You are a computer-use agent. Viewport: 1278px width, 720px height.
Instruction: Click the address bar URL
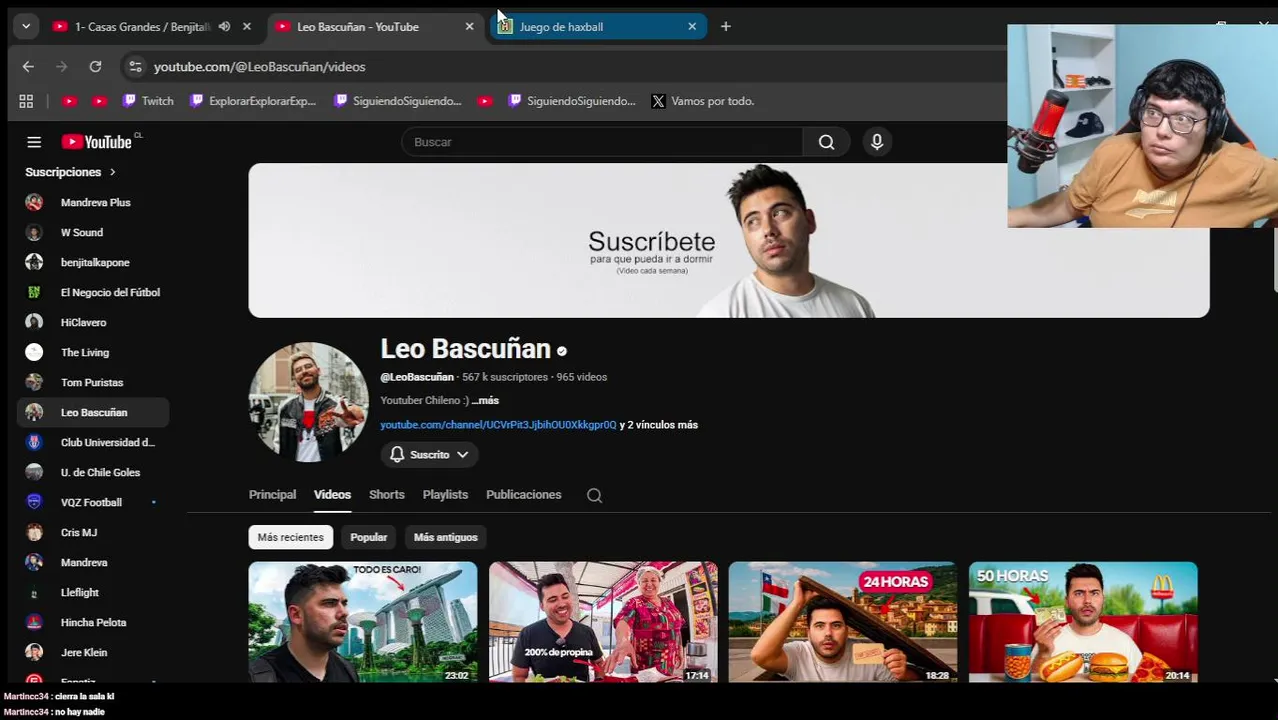(260, 67)
